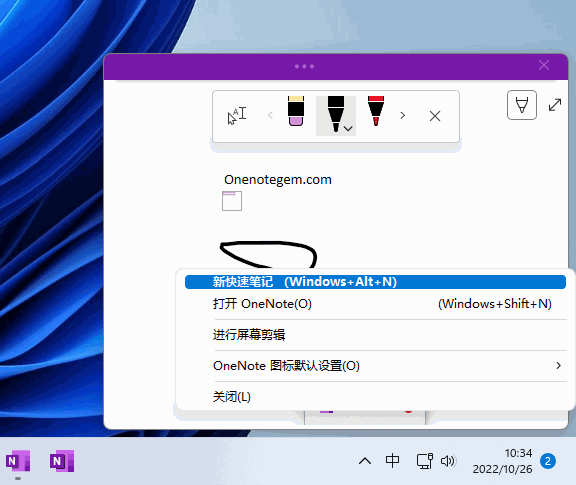This screenshot has height=485, width=576.
Task: Open the three-dot menu in title bar
Action: (x=304, y=67)
